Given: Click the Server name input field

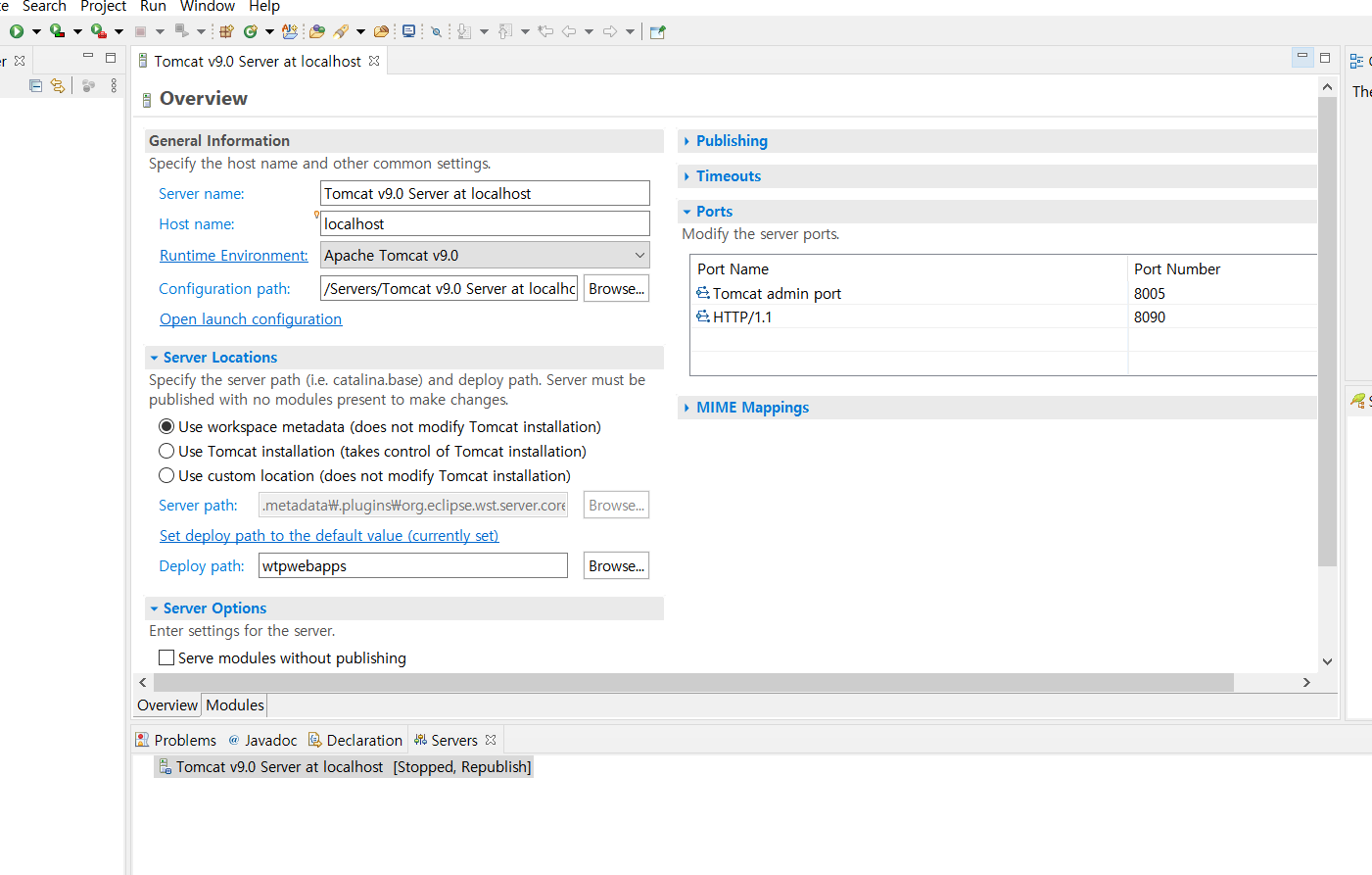Looking at the screenshot, I should 485,193.
